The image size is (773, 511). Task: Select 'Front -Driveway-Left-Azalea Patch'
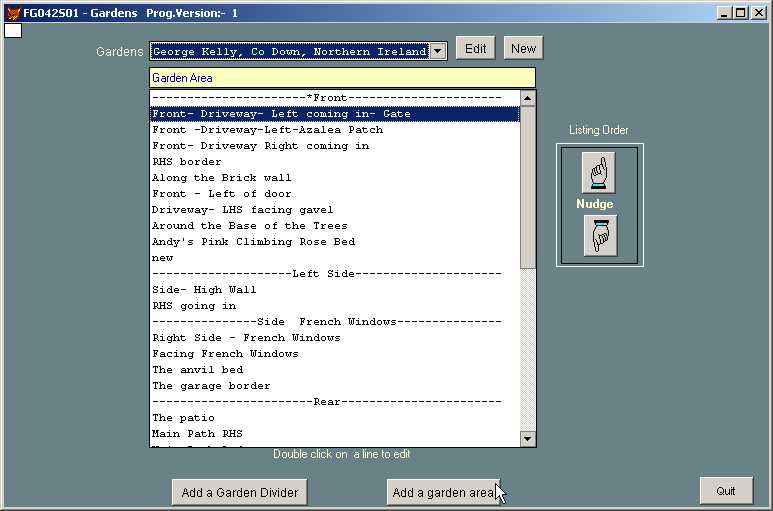click(335, 130)
